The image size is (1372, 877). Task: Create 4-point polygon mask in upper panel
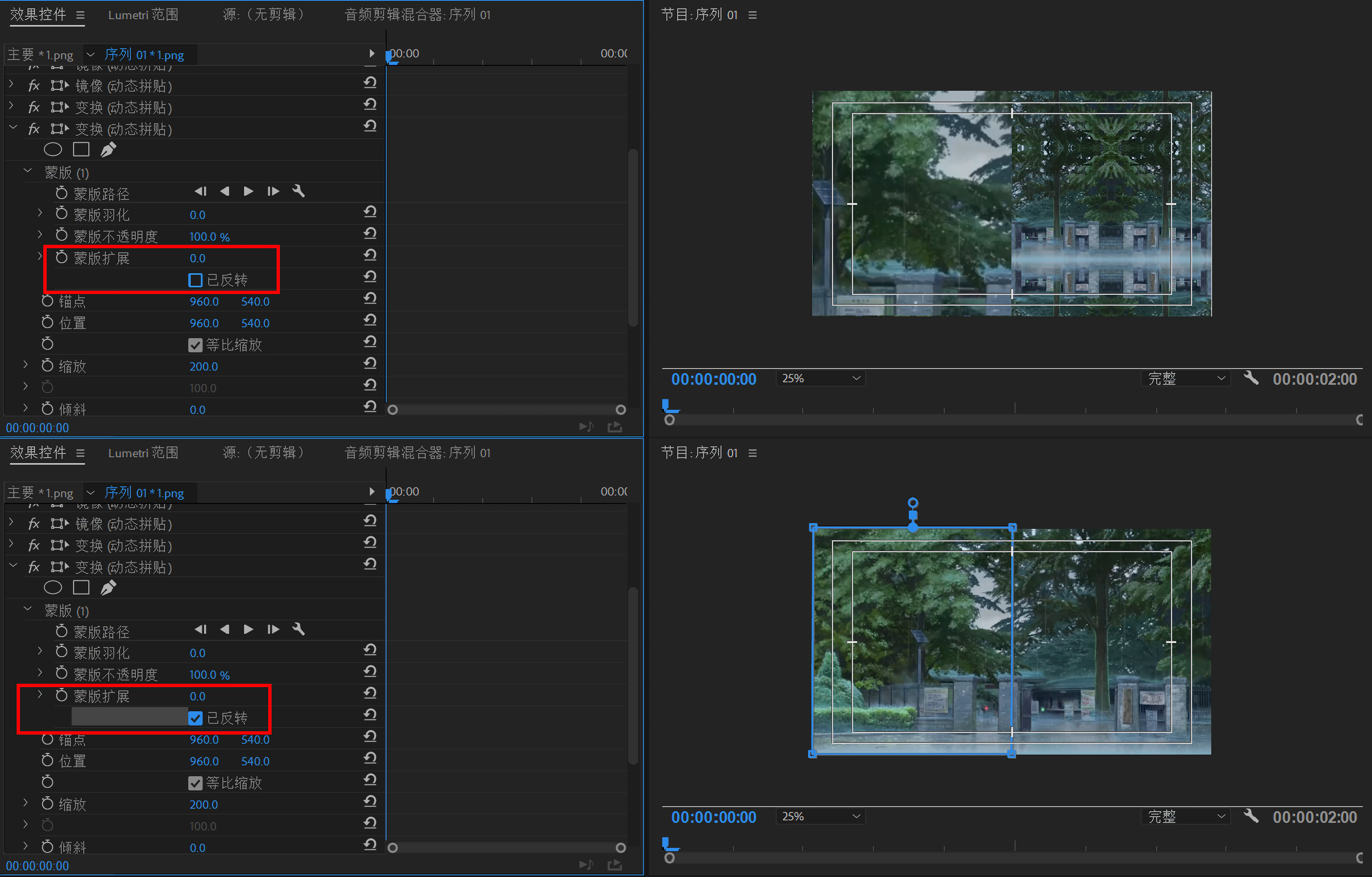click(81, 149)
